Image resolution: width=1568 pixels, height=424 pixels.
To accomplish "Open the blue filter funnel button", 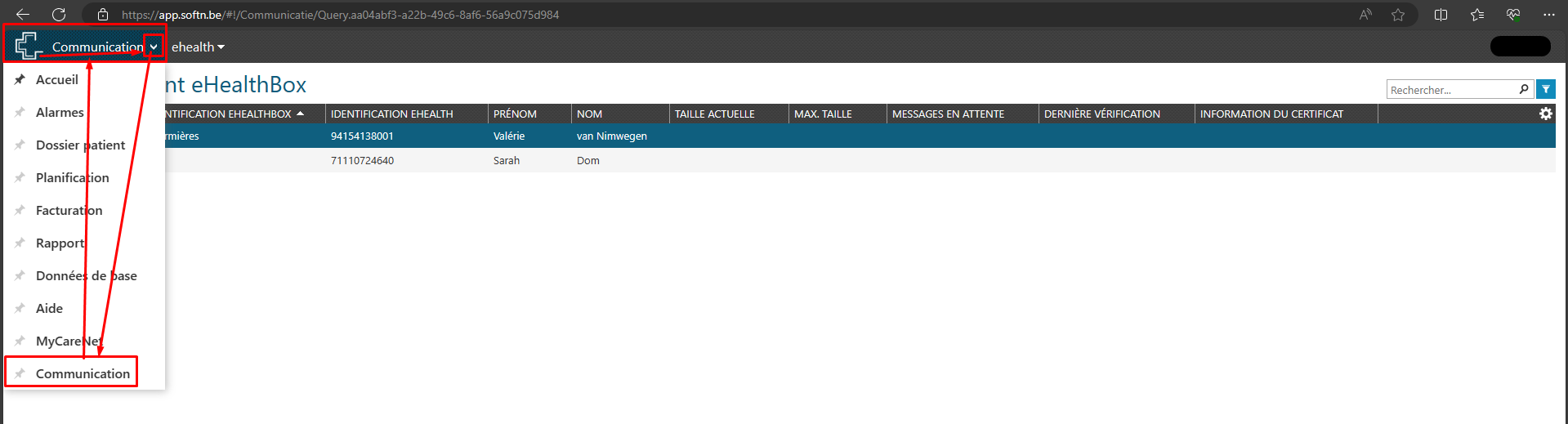I will tap(1545, 89).
